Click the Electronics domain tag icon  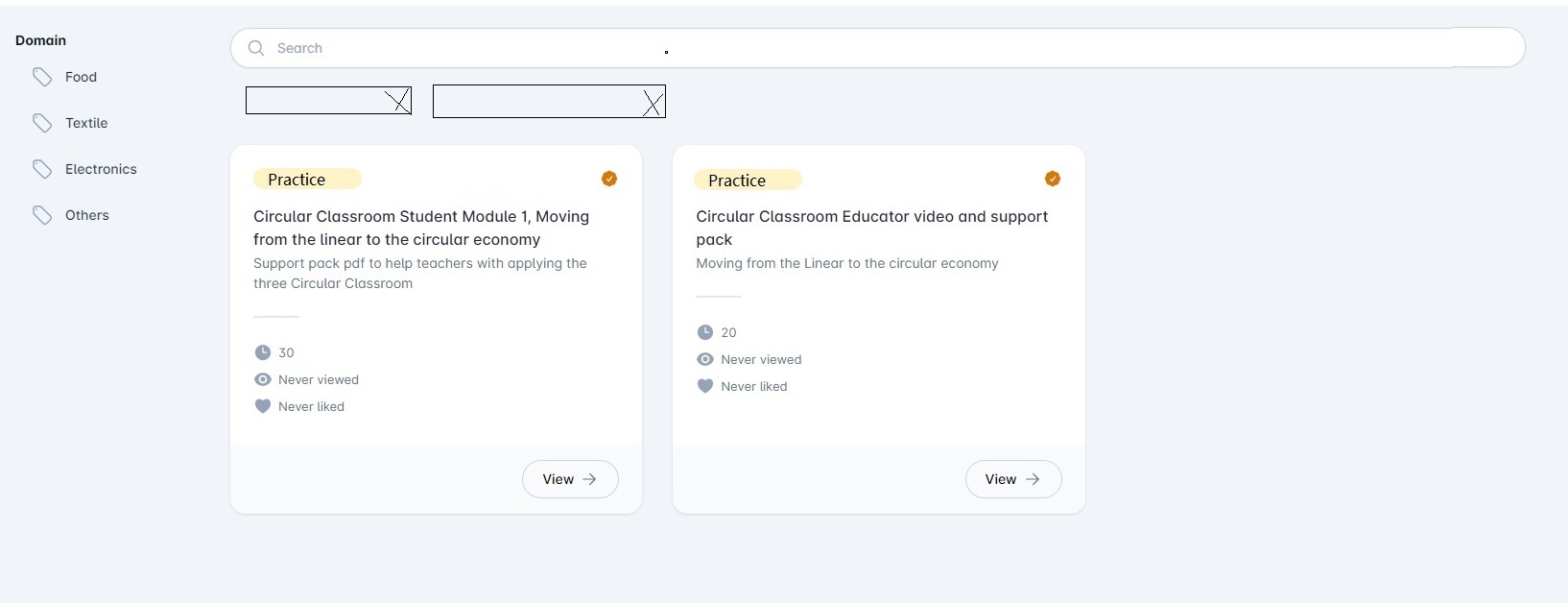[x=42, y=169]
